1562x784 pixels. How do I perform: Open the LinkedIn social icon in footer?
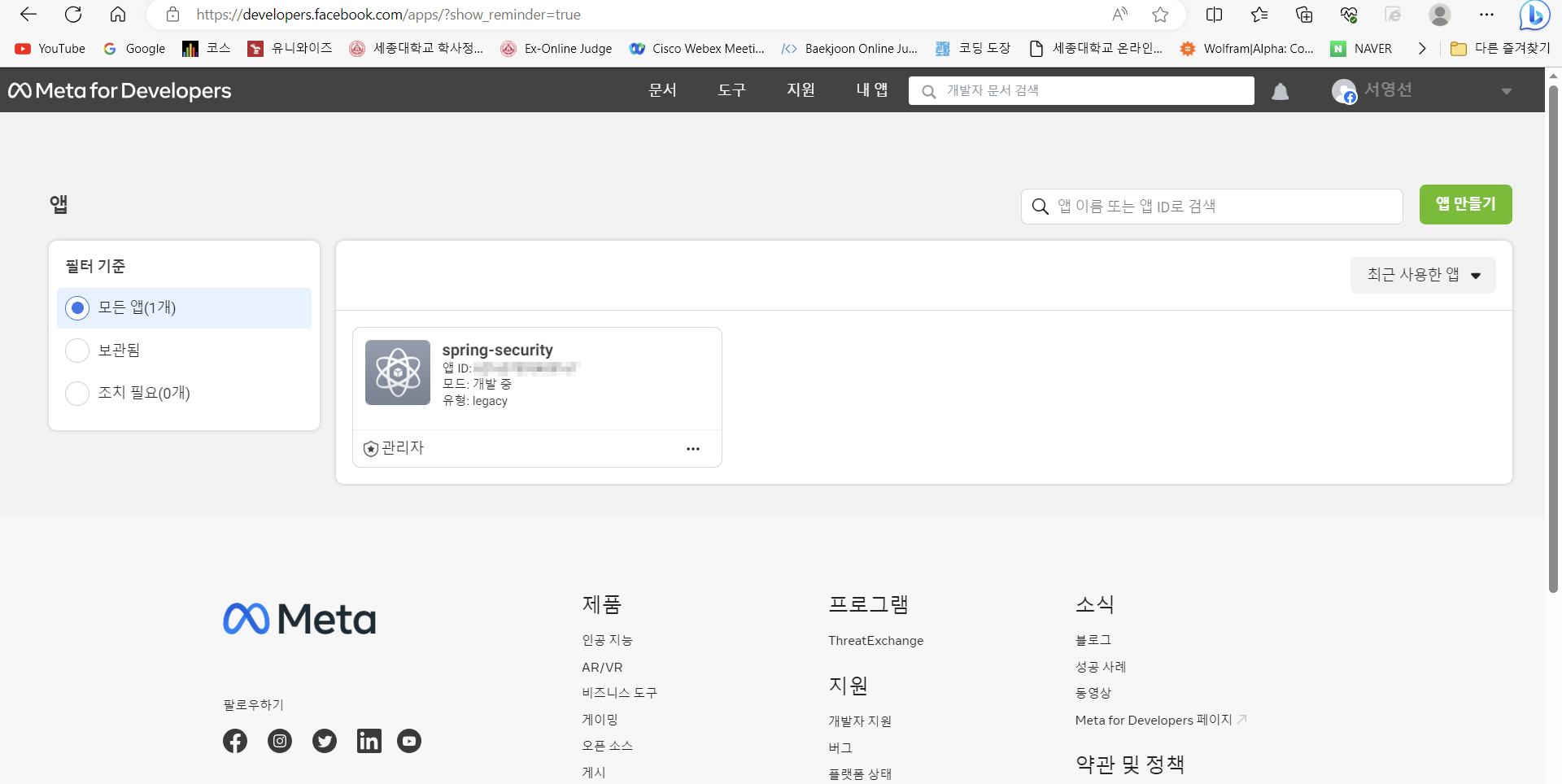pos(369,741)
